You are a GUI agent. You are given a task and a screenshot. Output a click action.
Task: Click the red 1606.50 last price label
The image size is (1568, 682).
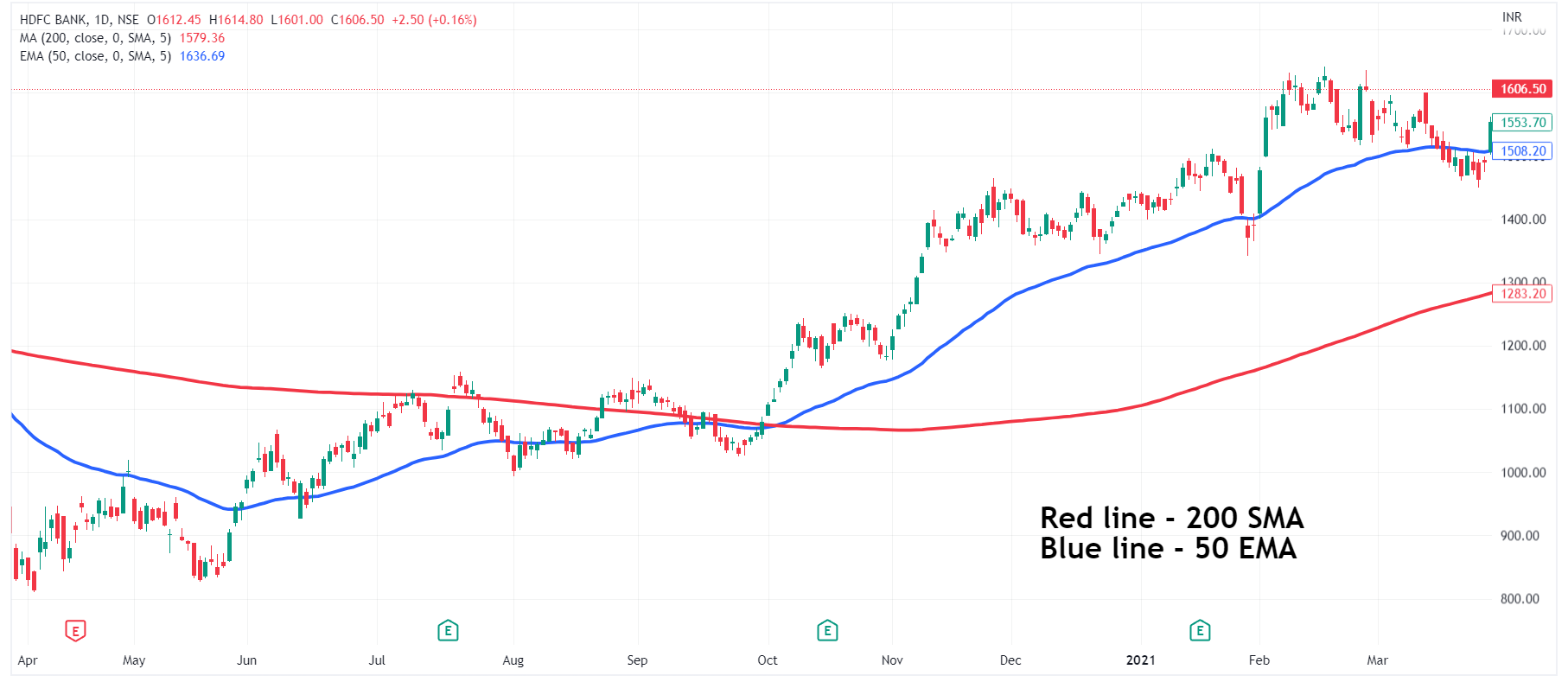pyautogui.click(x=1522, y=89)
